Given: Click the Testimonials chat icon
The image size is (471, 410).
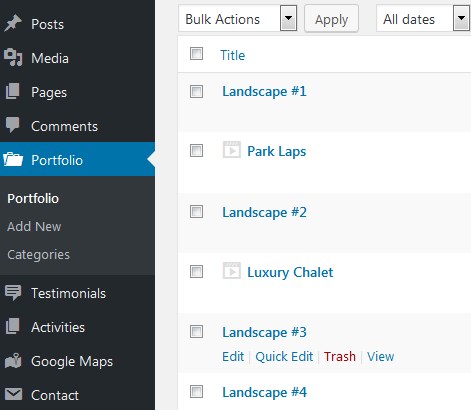Looking at the screenshot, I should [13, 293].
